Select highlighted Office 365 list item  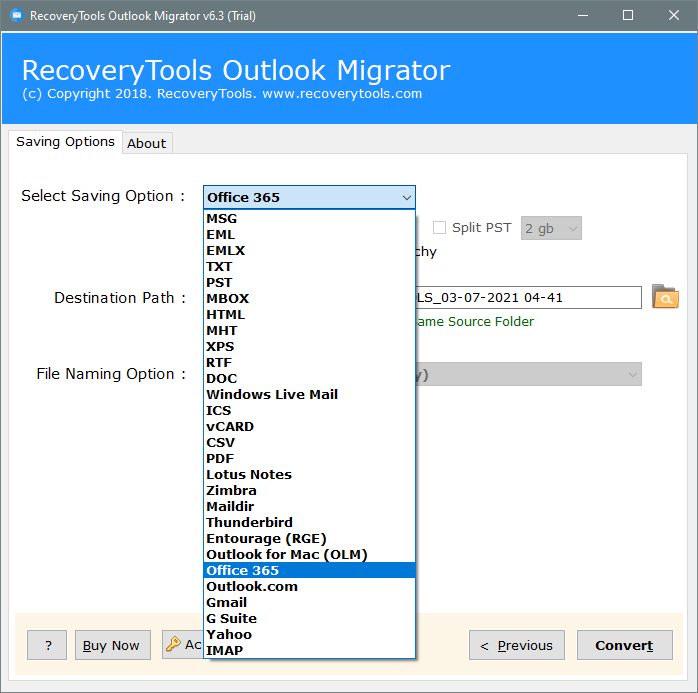309,571
